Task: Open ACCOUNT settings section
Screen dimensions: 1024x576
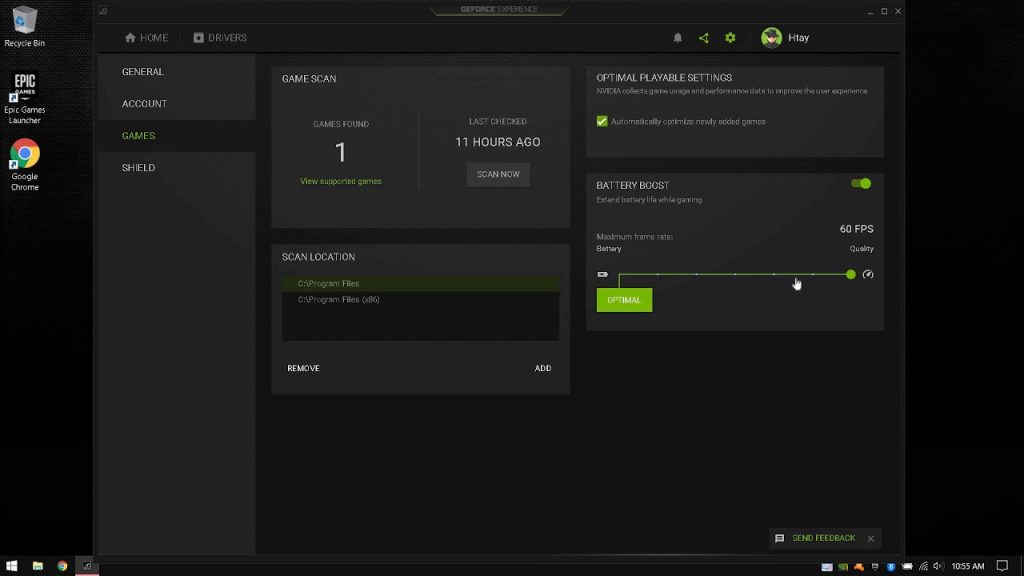Action: (144, 104)
